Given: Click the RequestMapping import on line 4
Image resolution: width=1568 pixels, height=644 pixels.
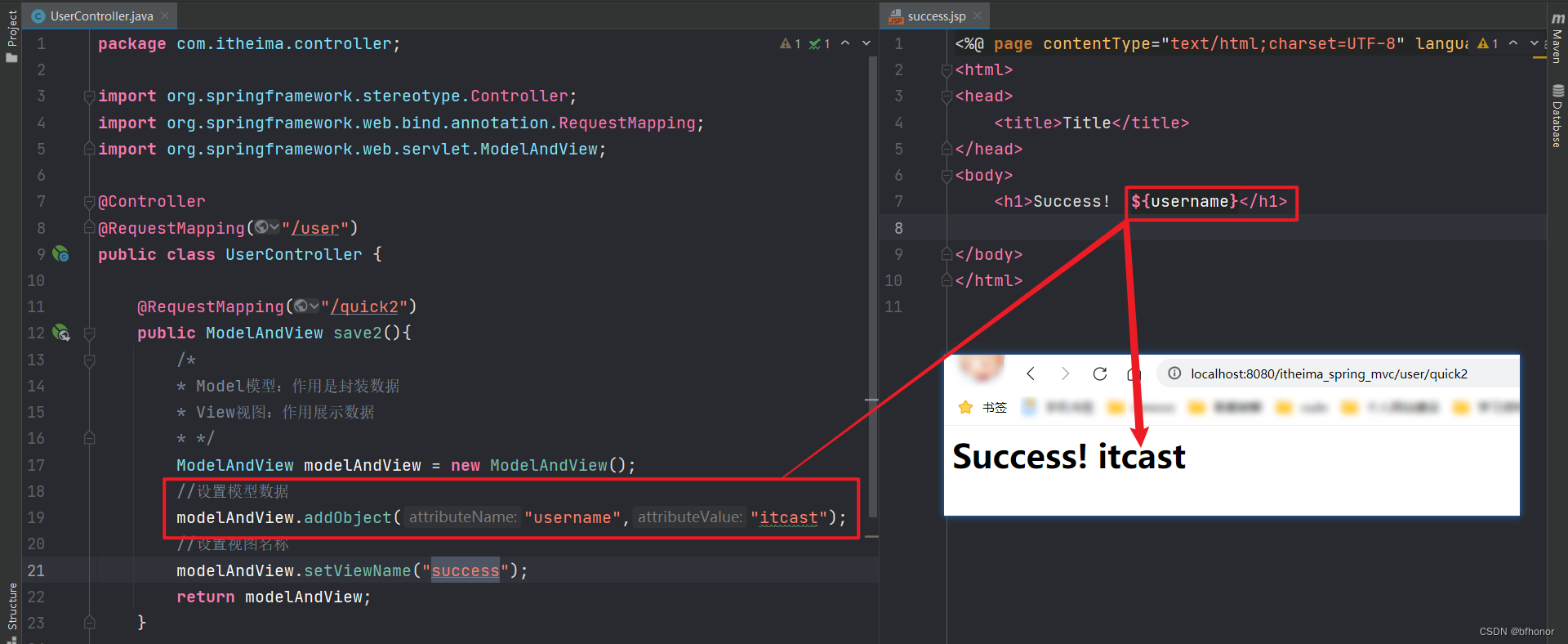Looking at the screenshot, I should pos(401,123).
